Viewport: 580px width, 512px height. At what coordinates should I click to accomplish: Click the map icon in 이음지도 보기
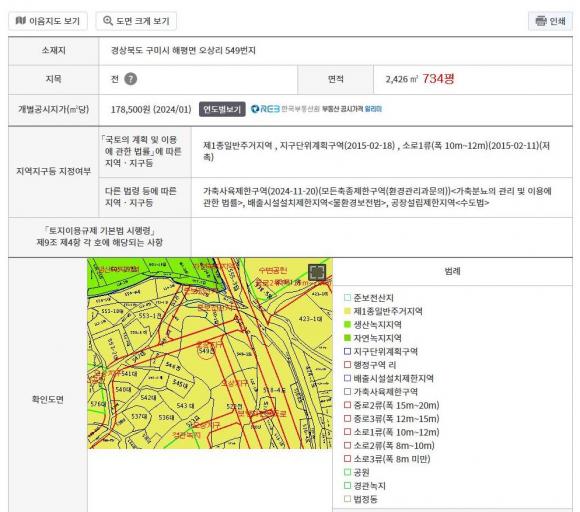click(x=21, y=21)
